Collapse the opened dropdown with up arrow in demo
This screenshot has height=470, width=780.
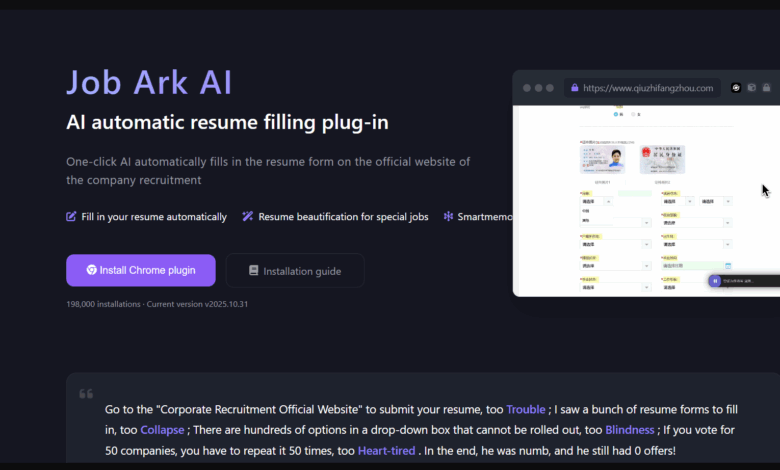(608, 201)
